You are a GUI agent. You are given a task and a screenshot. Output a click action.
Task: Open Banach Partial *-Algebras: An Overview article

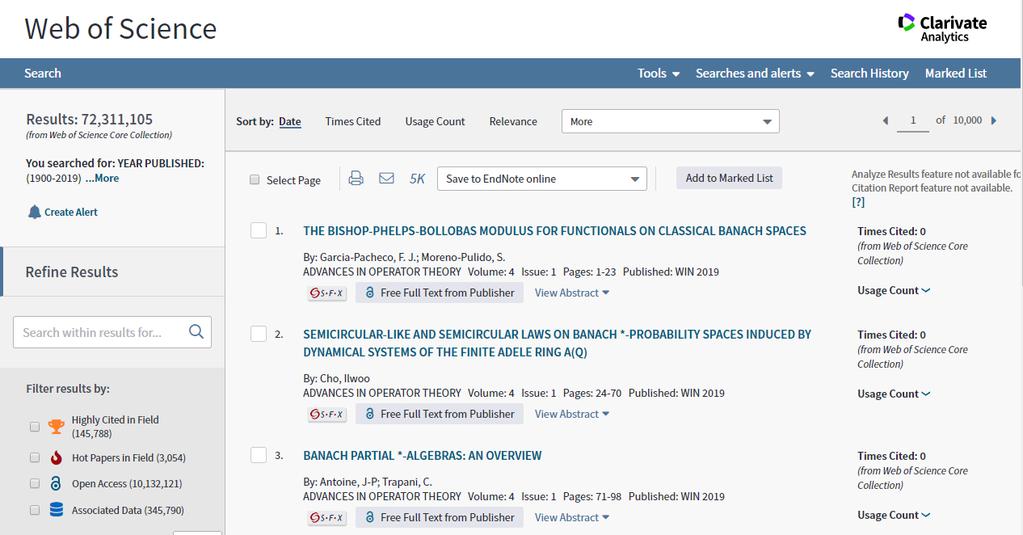coord(422,456)
